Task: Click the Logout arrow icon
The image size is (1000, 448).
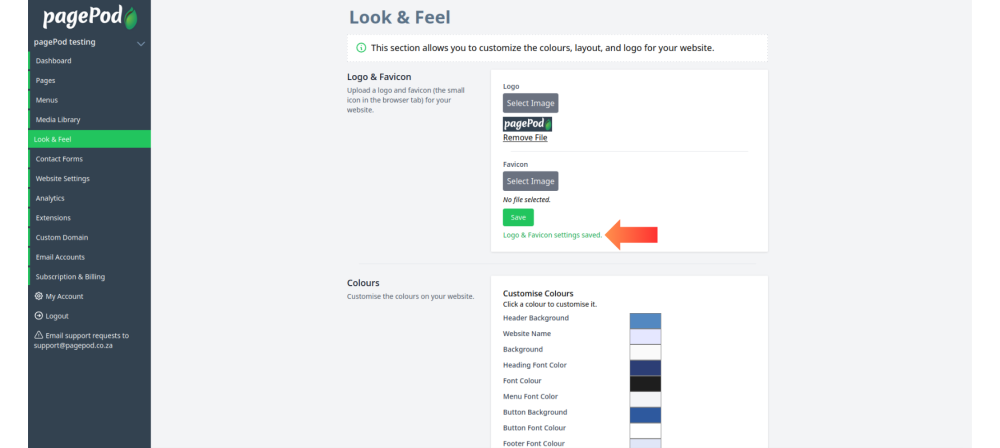Action: (x=39, y=316)
